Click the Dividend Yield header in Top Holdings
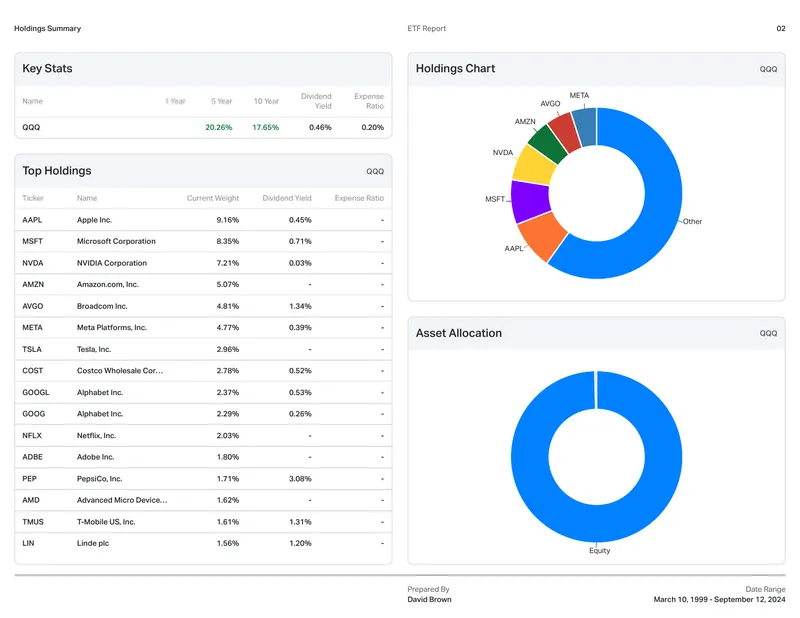This screenshot has width=800, height=618. click(287, 198)
